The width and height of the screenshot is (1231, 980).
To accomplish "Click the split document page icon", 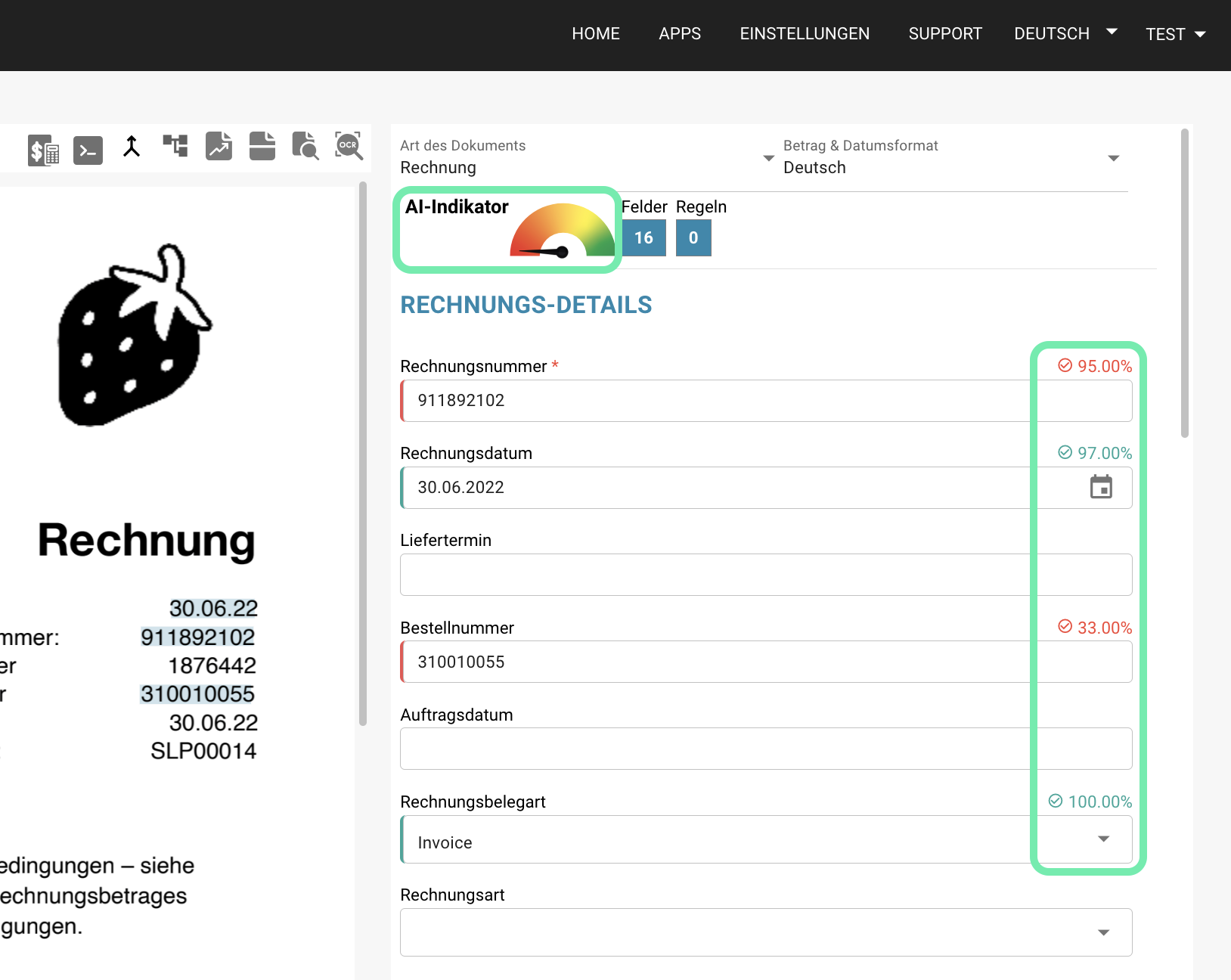I will 262,146.
